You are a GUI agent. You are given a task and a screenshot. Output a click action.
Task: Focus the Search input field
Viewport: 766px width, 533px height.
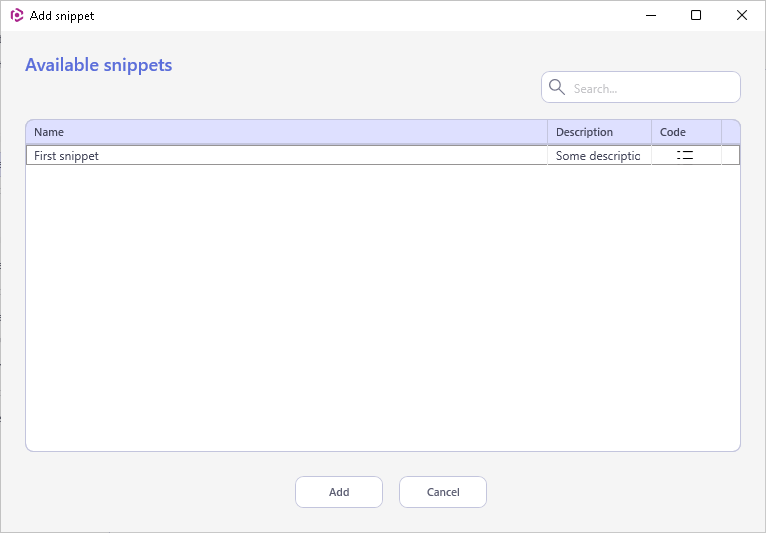tap(640, 87)
